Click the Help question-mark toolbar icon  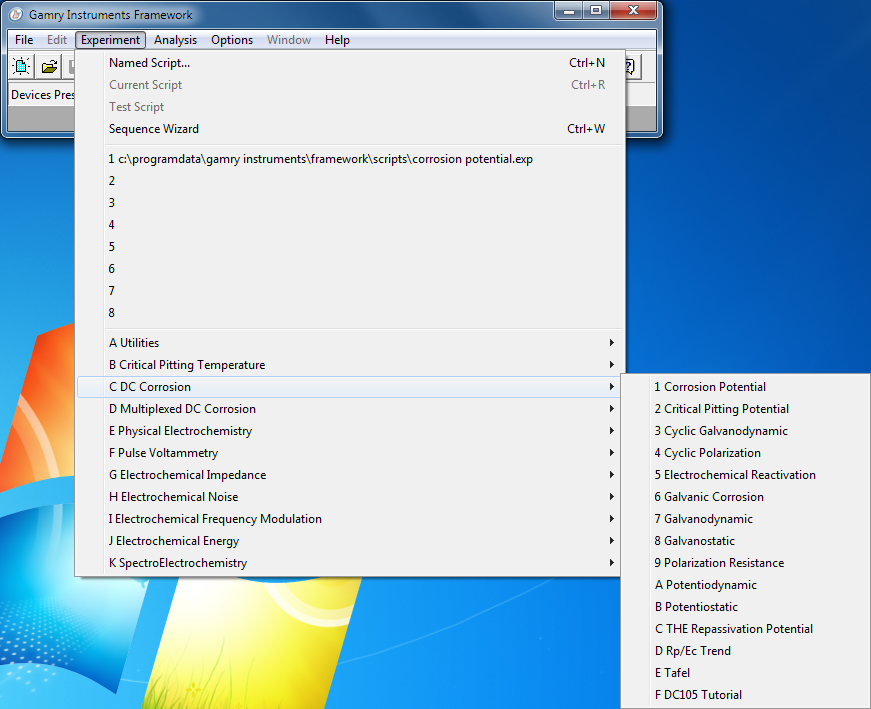[632, 67]
